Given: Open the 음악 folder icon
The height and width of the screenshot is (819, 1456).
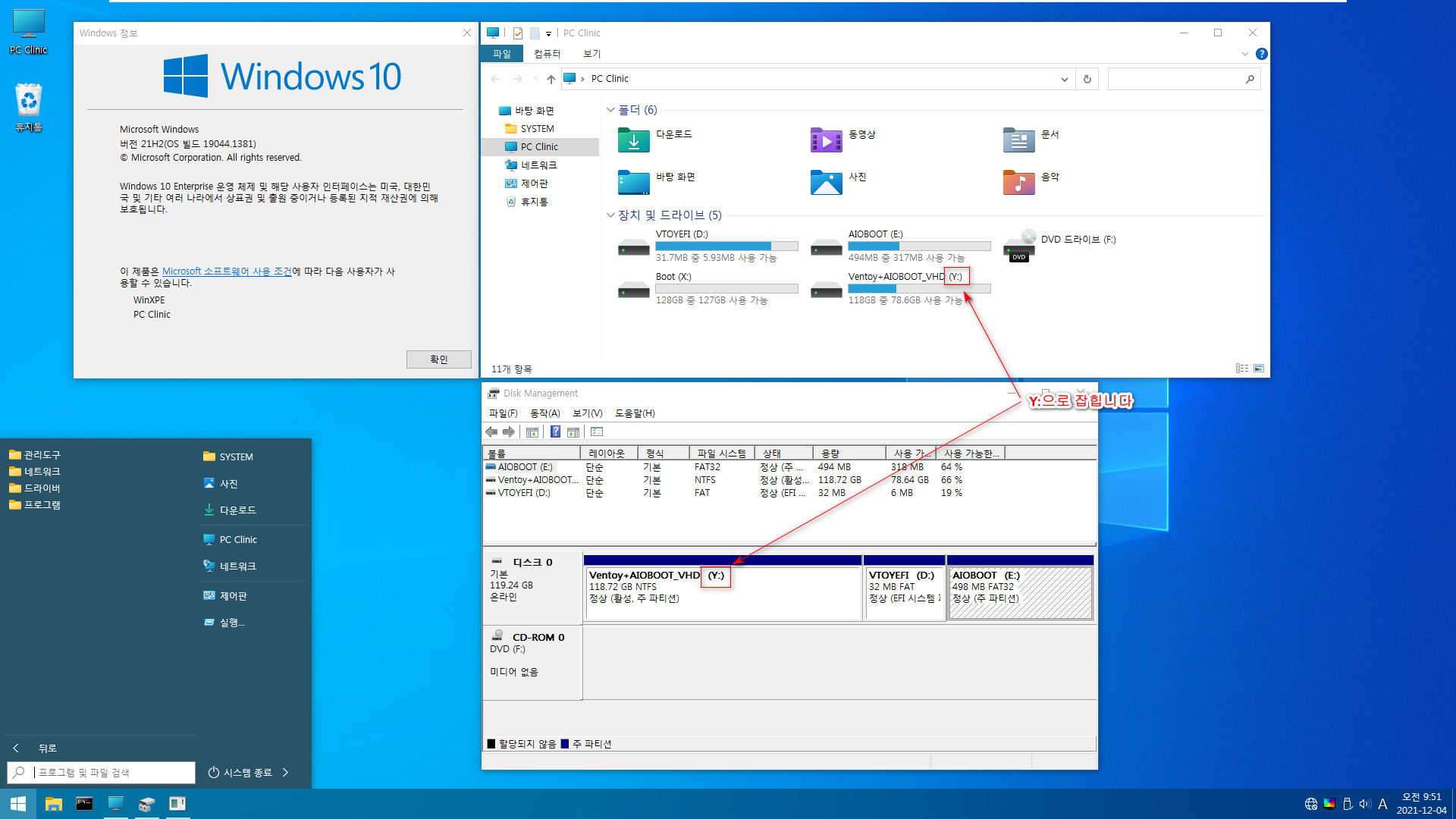Looking at the screenshot, I should pyautogui.click(x=1018, y=183).
